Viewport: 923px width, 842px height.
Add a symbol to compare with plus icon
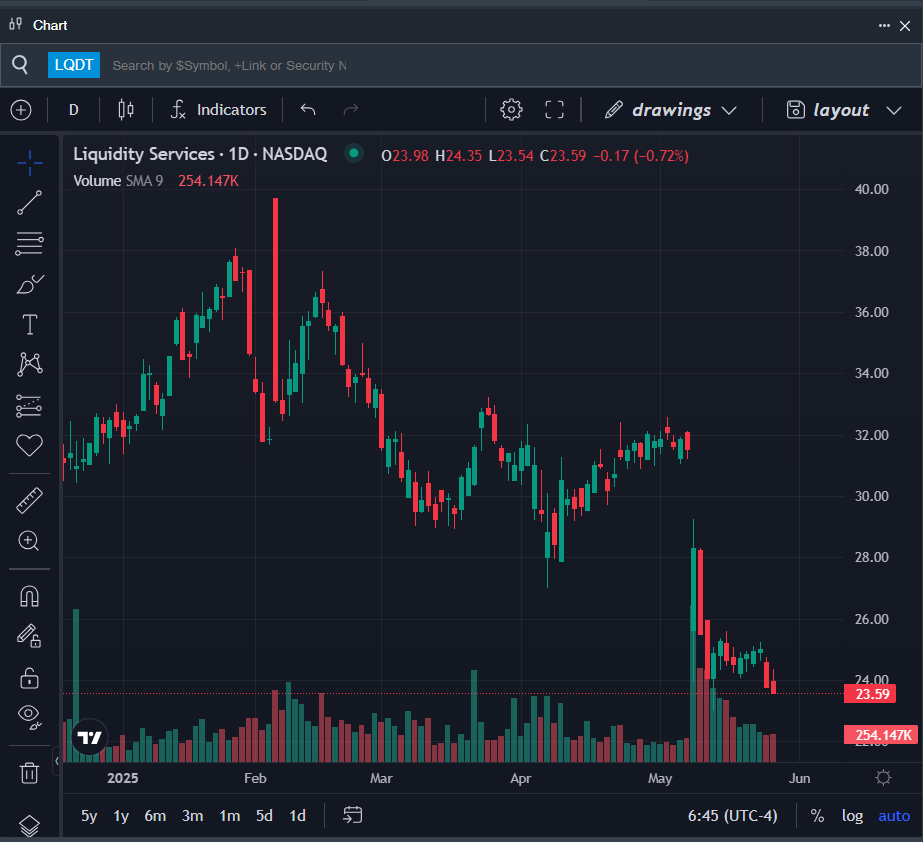click(21, 110)
